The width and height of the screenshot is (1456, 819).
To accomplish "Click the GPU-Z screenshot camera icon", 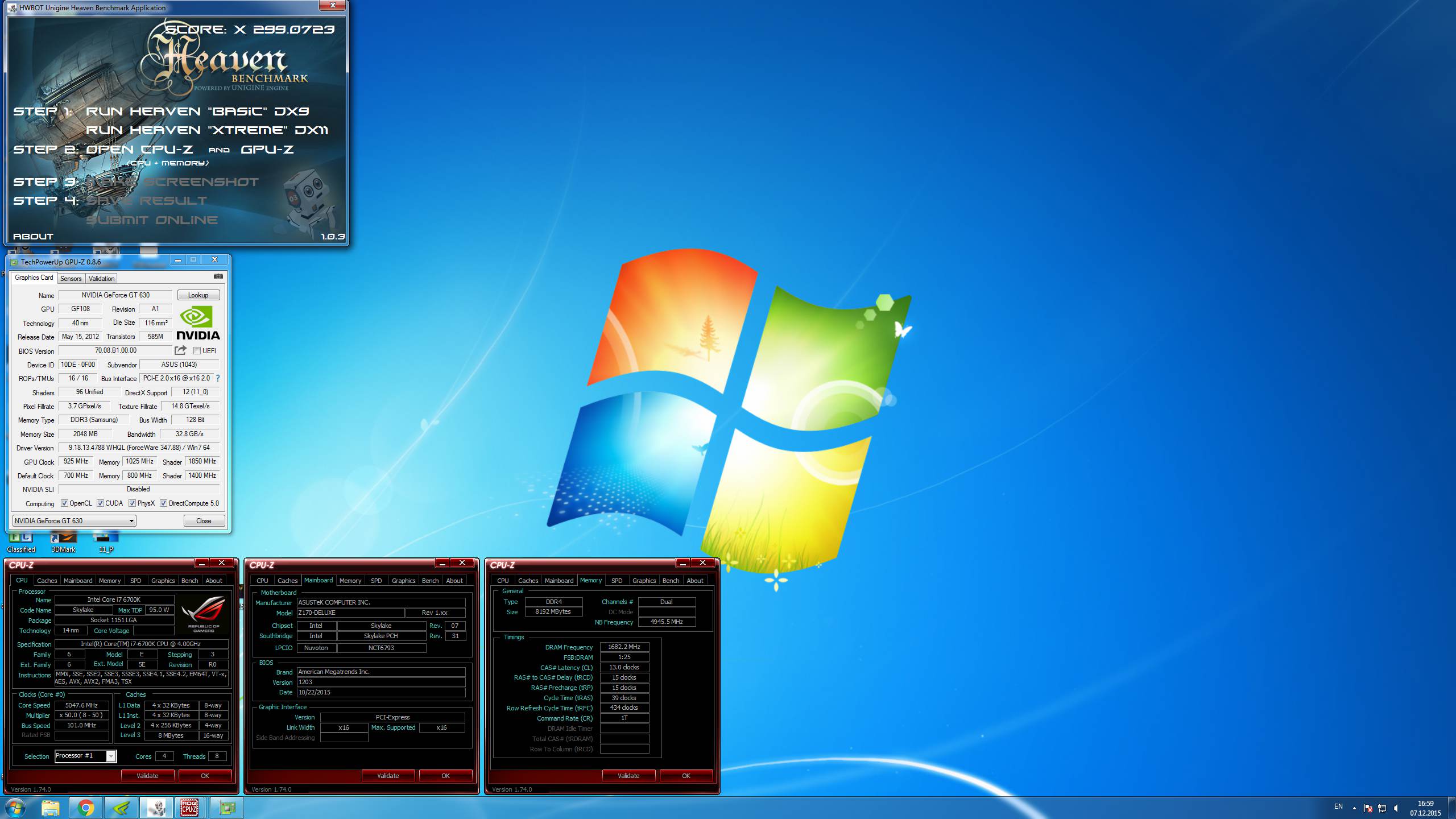I will click(x=218, y=276).
